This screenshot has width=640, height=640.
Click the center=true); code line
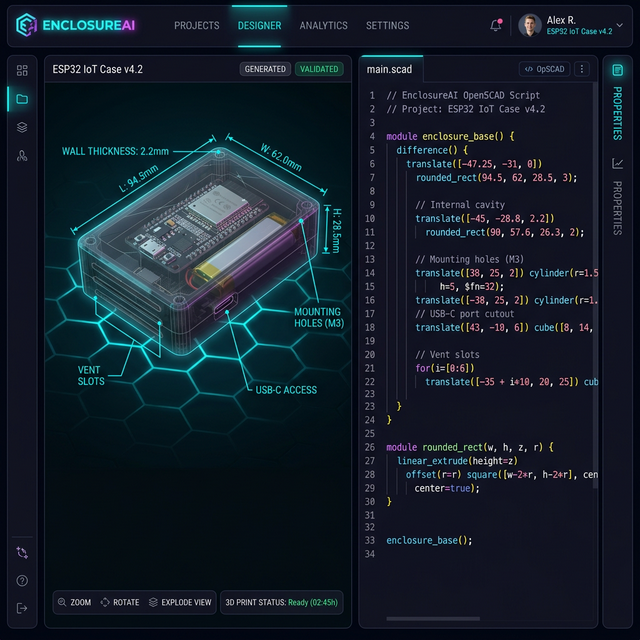tap(447, 488)
